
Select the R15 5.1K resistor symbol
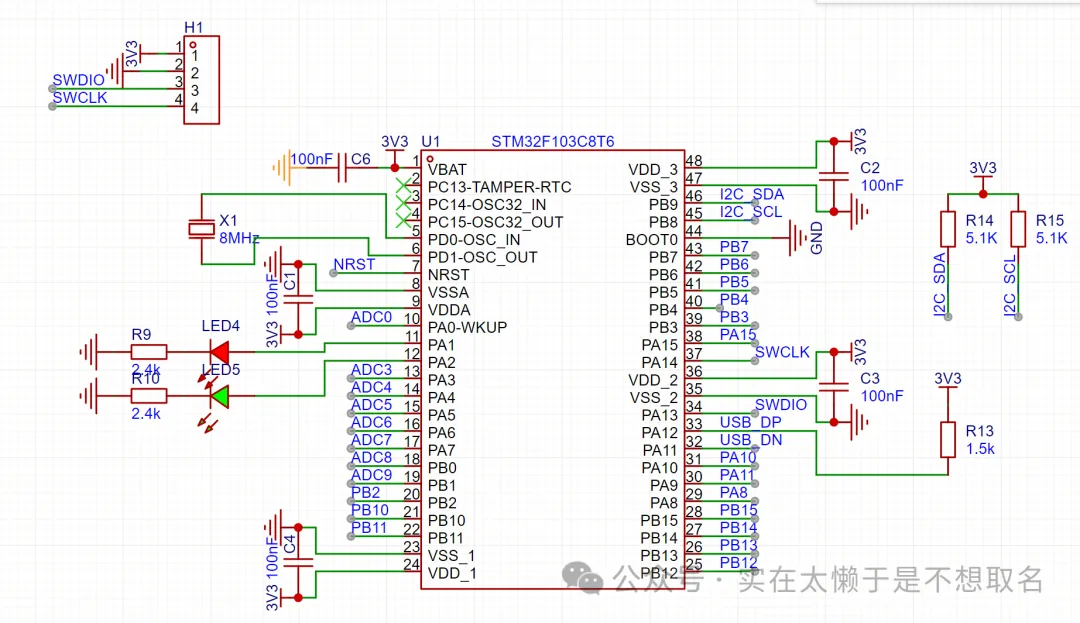(x=1018, y=229)
